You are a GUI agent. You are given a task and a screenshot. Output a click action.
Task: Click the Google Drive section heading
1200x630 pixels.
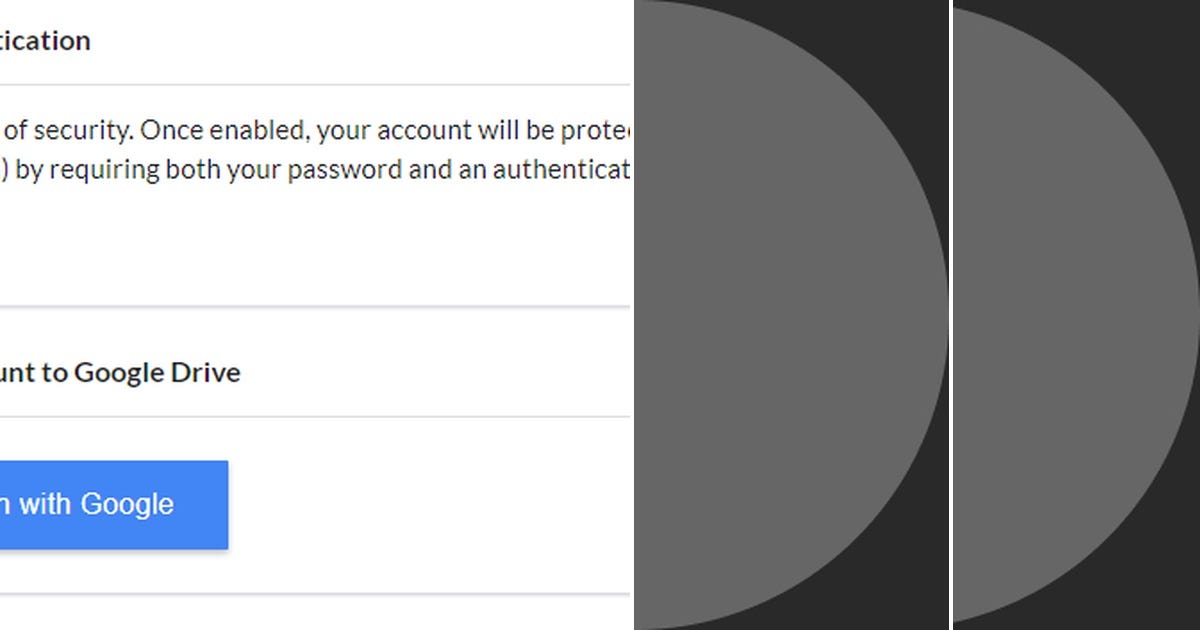click(x=120, y=372)
